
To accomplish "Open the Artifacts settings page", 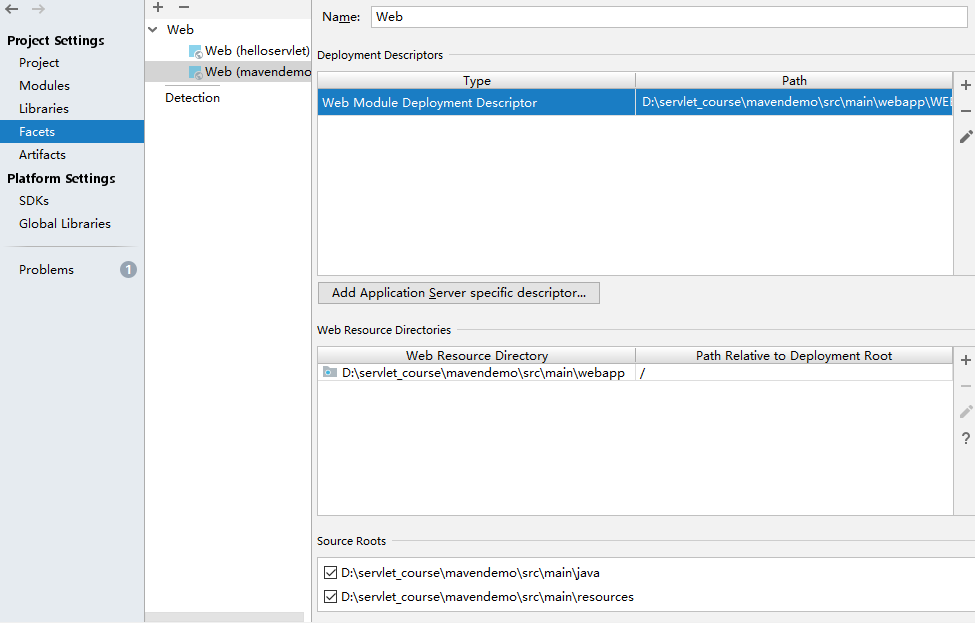I will pos(42,155).
